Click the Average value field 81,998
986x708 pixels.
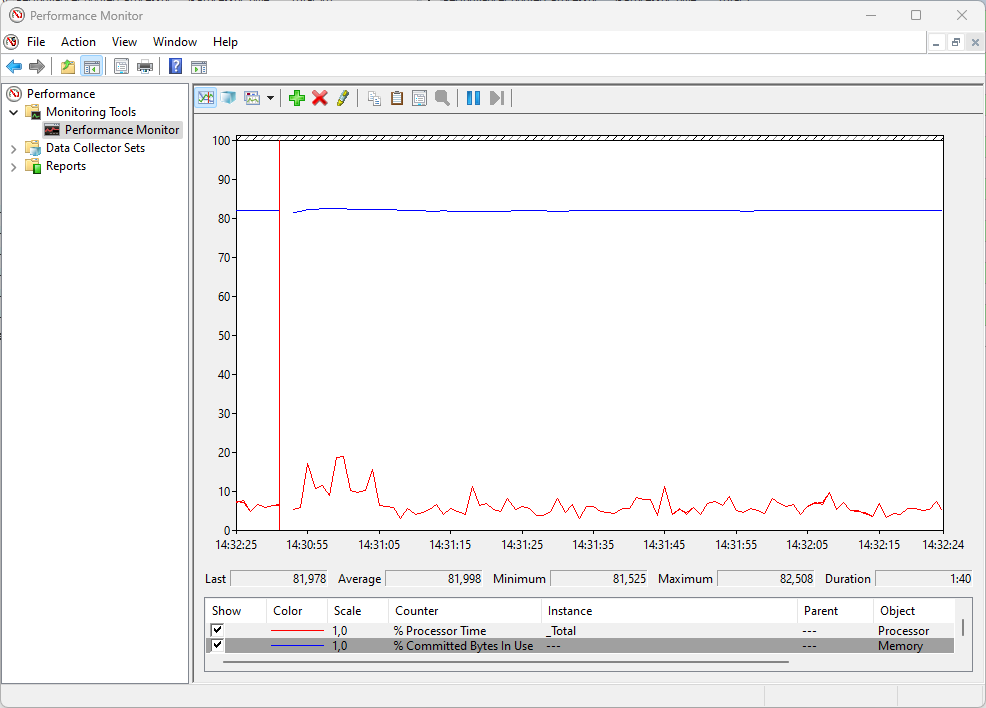point(434,578)
